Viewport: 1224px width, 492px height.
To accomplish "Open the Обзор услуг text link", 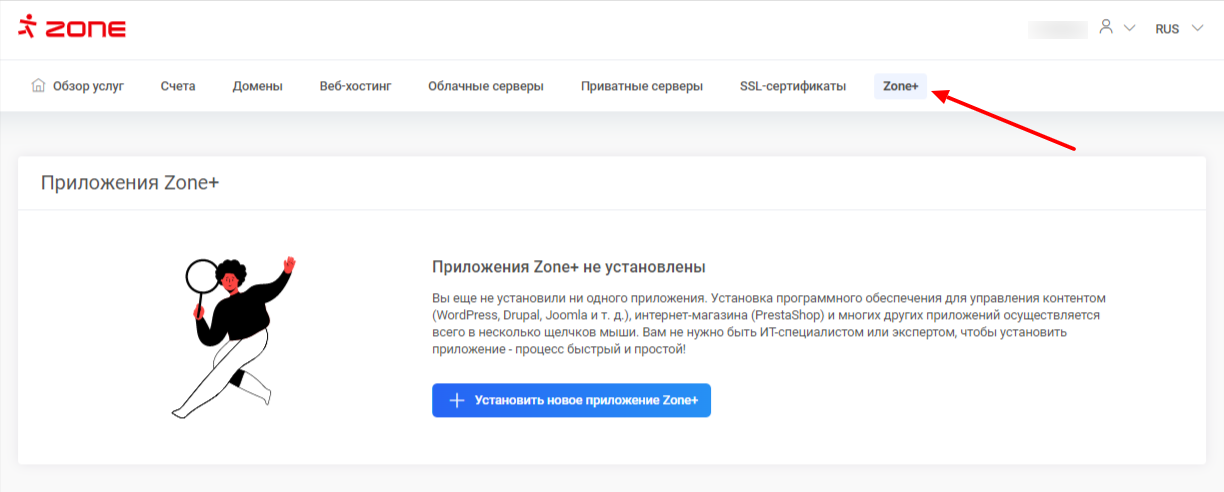I will [x=88, y=86].
